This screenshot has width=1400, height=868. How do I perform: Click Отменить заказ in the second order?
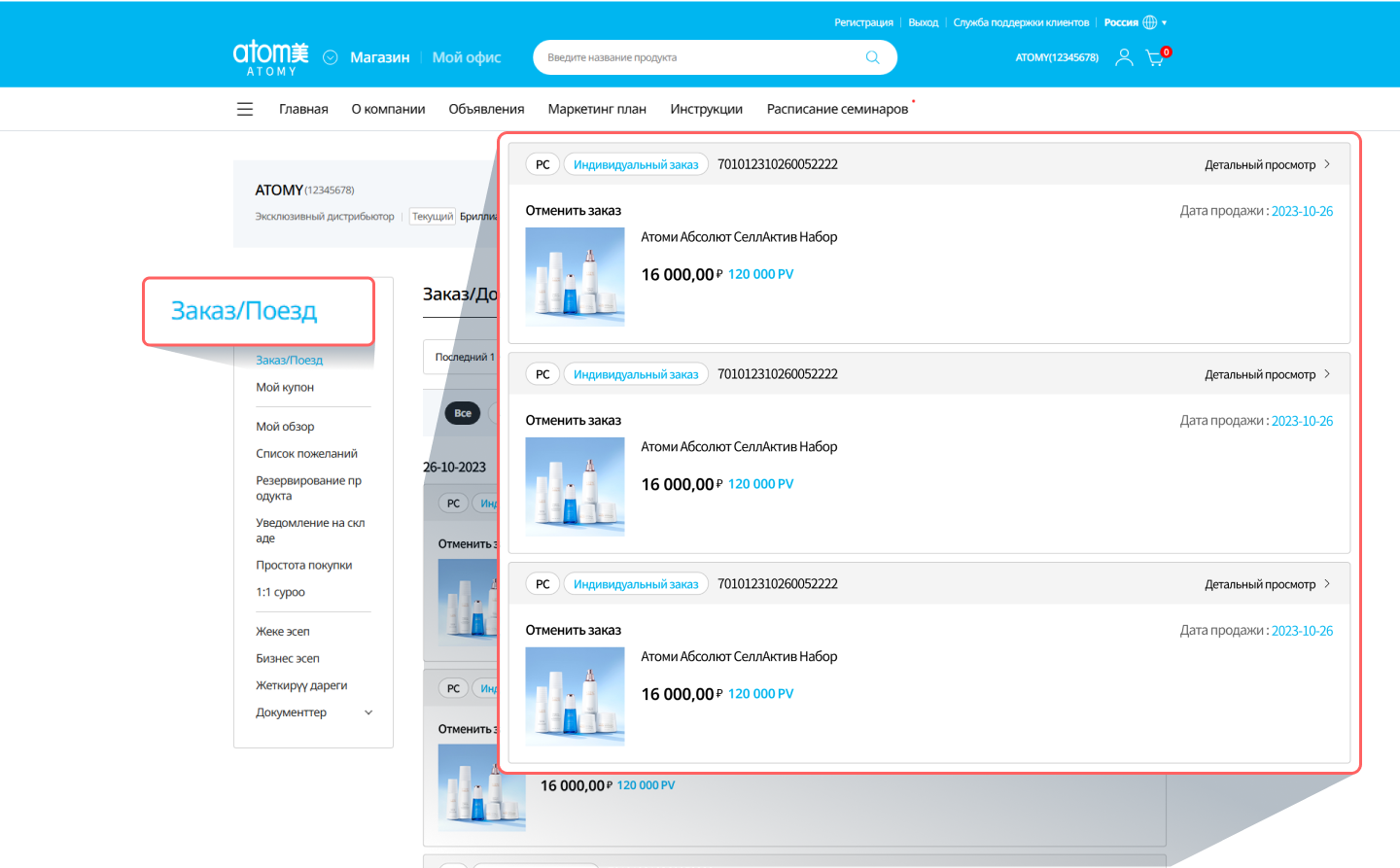(574, 420)
